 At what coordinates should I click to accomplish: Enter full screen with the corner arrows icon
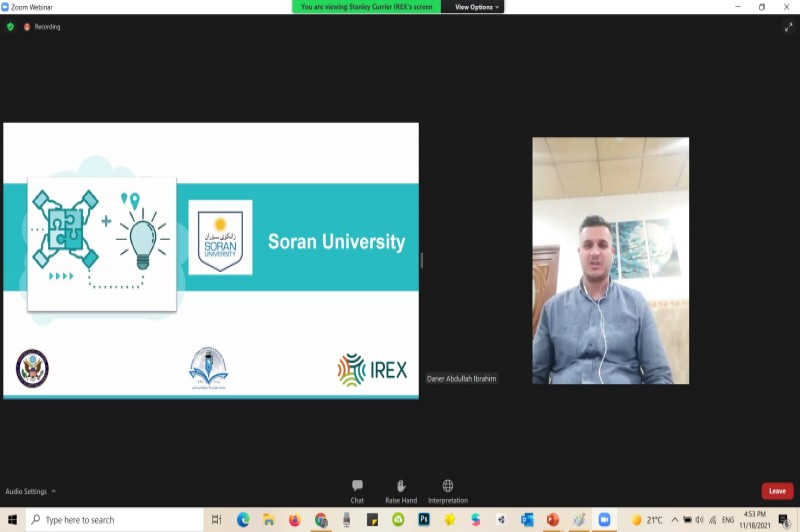(x=788, y=27)
